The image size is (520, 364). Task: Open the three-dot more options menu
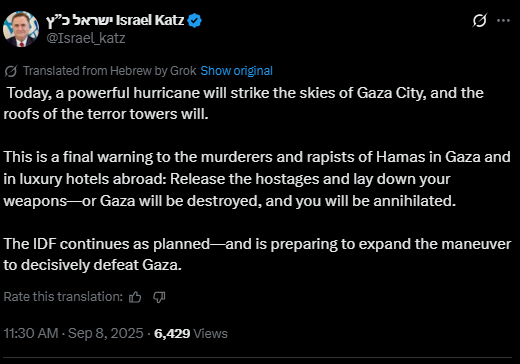click(503, 21)
